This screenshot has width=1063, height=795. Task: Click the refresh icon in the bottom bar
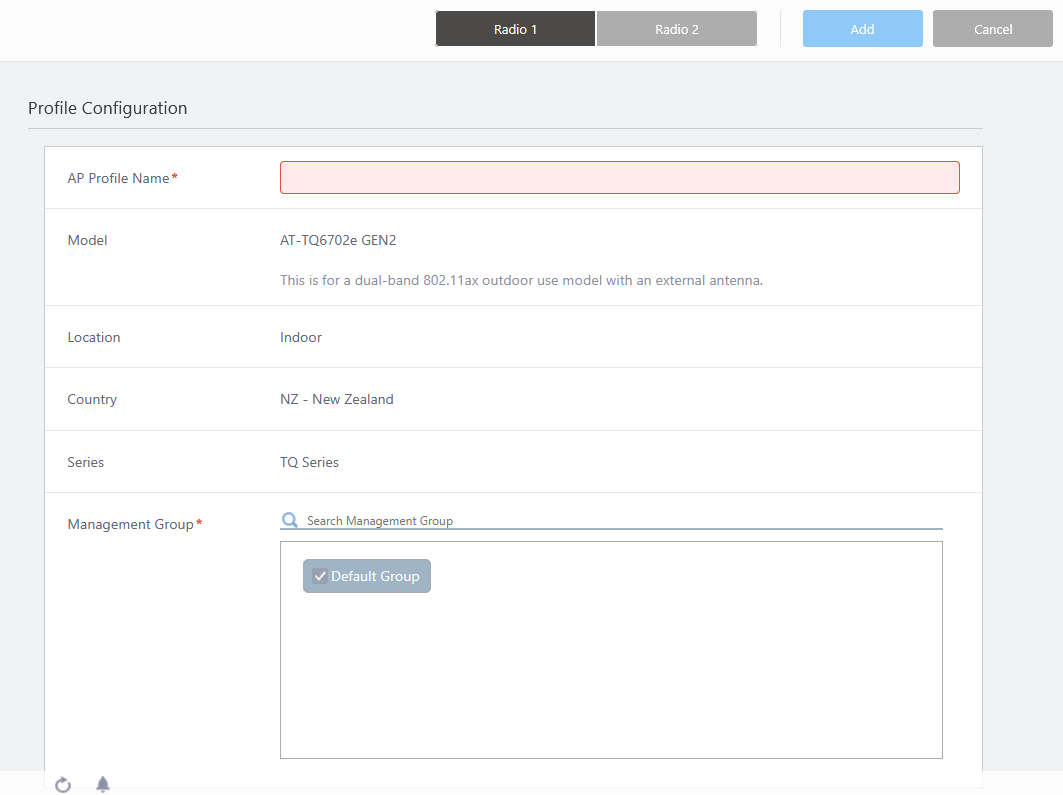[63, 785]
